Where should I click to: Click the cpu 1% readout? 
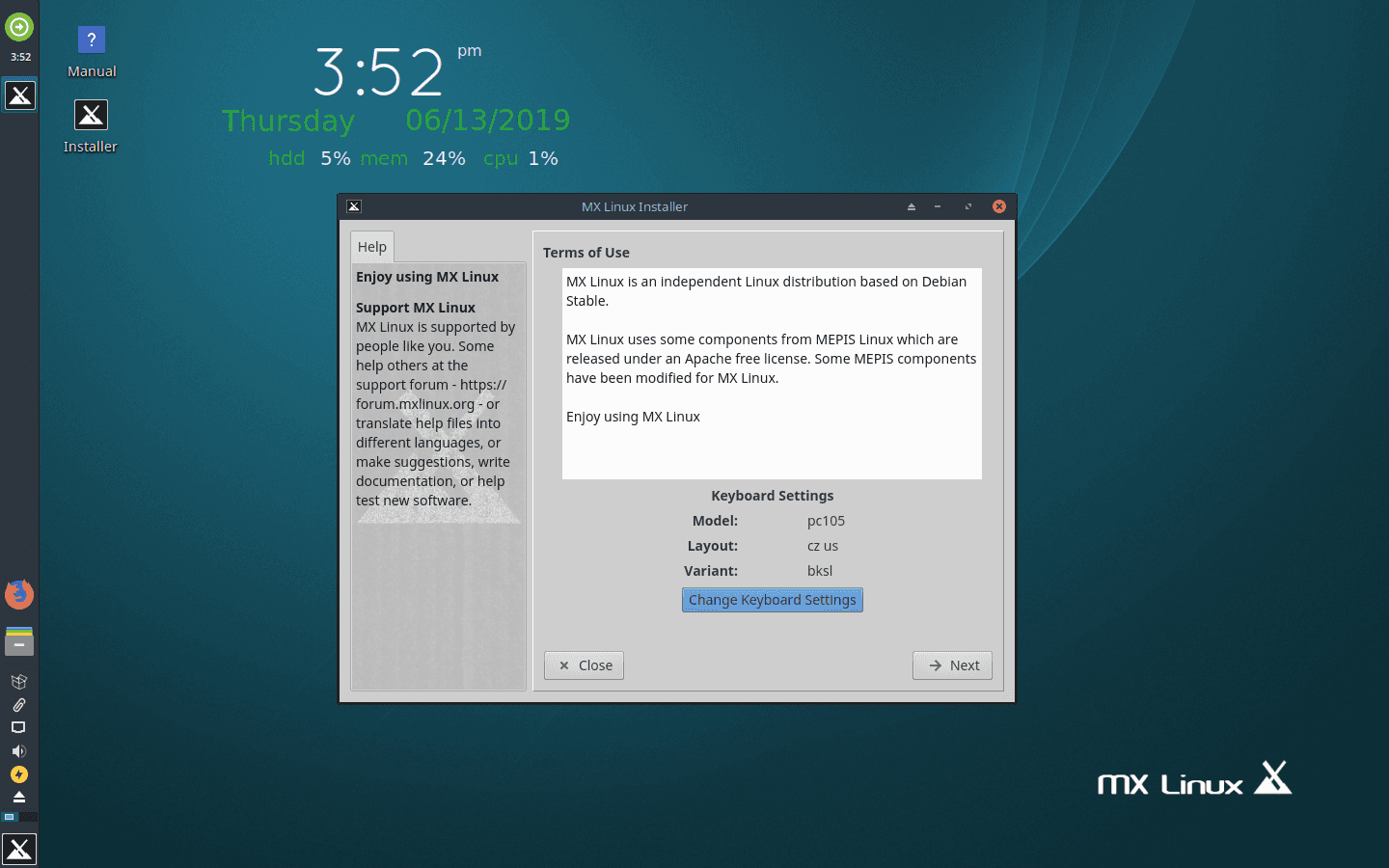(x=521, y=158)
